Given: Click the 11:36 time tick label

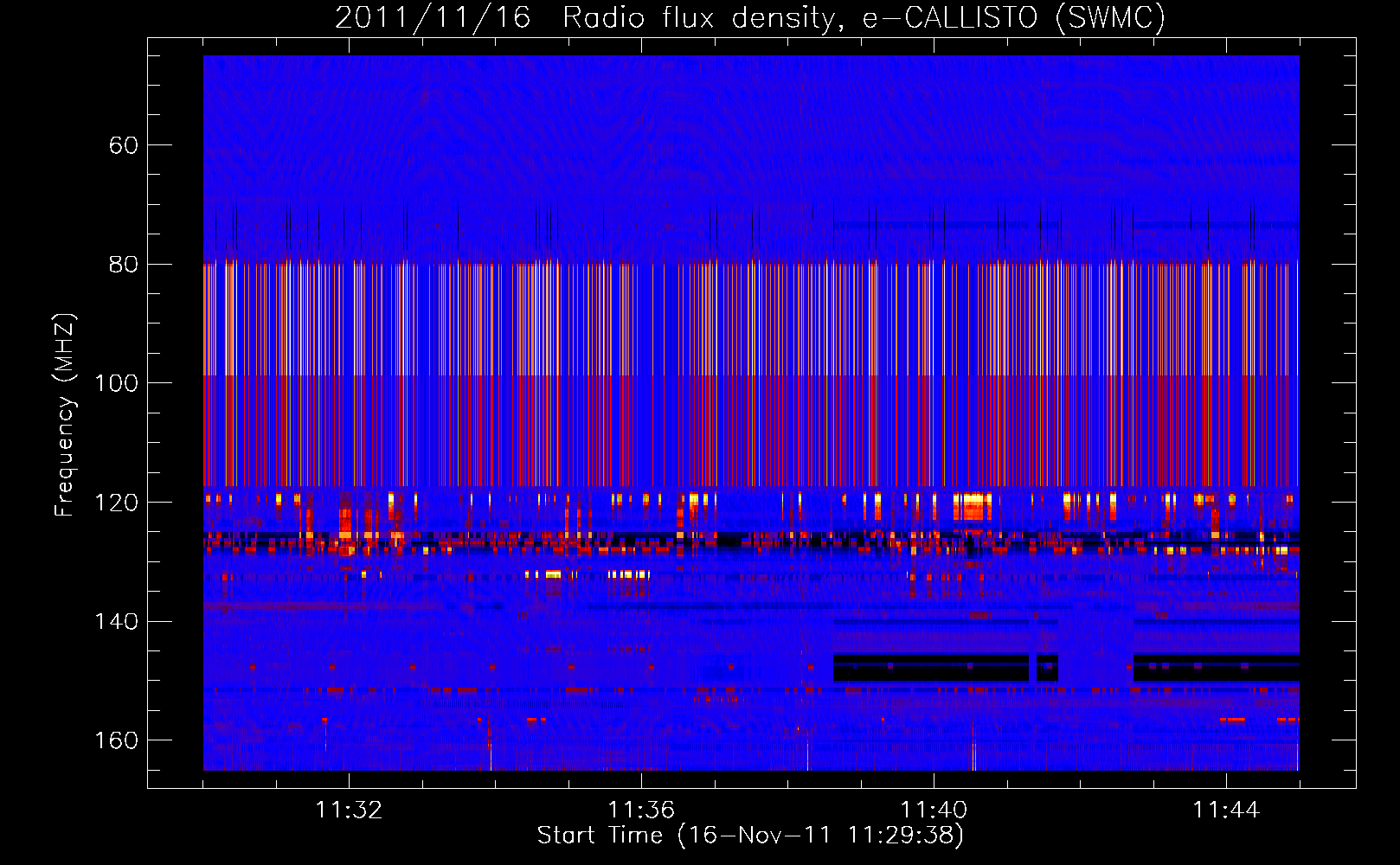Looking at the screenshot, I should tap(641, 811).
